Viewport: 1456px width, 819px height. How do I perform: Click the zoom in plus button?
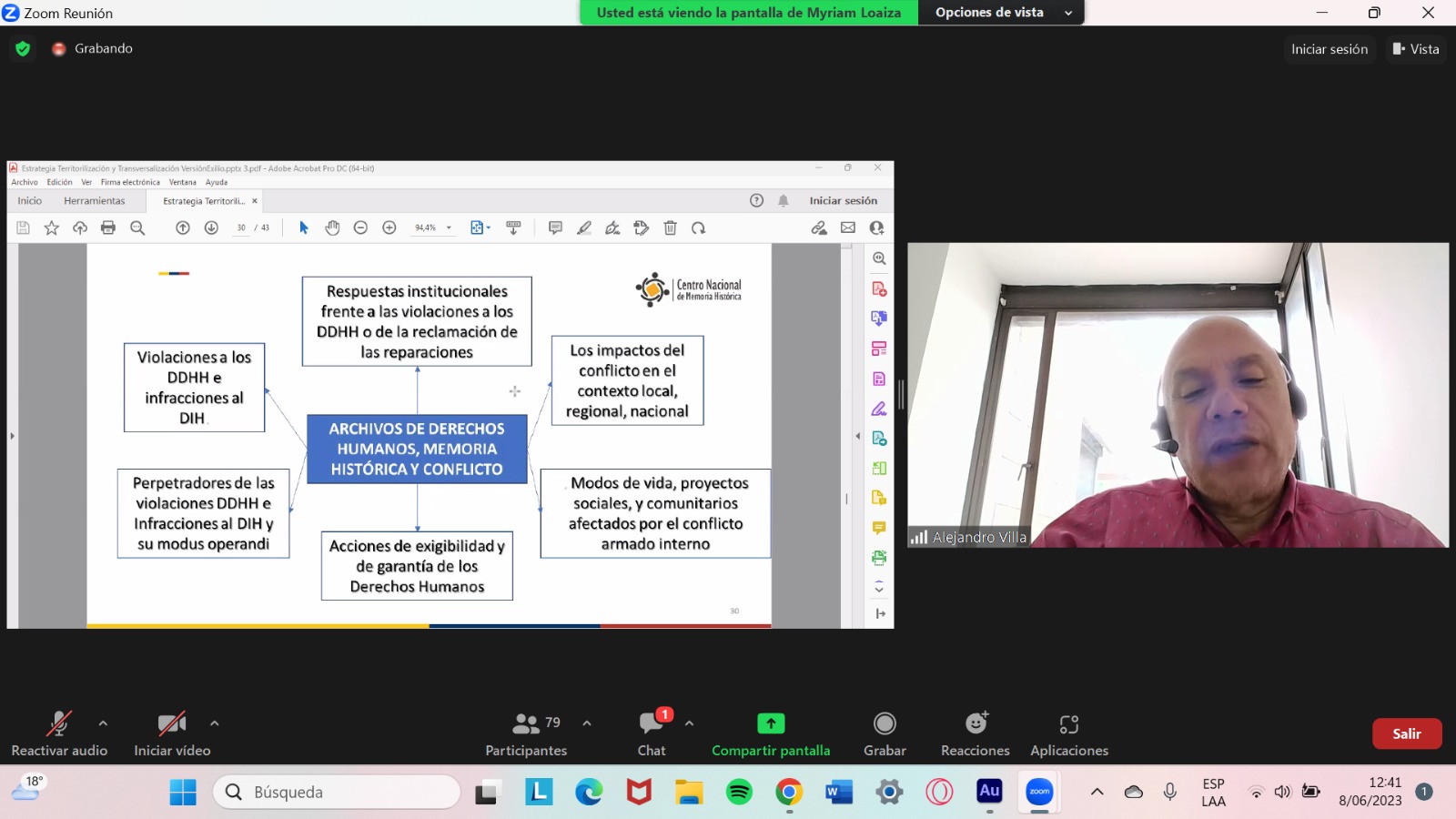pyautogui.click(x=389, y=228)
